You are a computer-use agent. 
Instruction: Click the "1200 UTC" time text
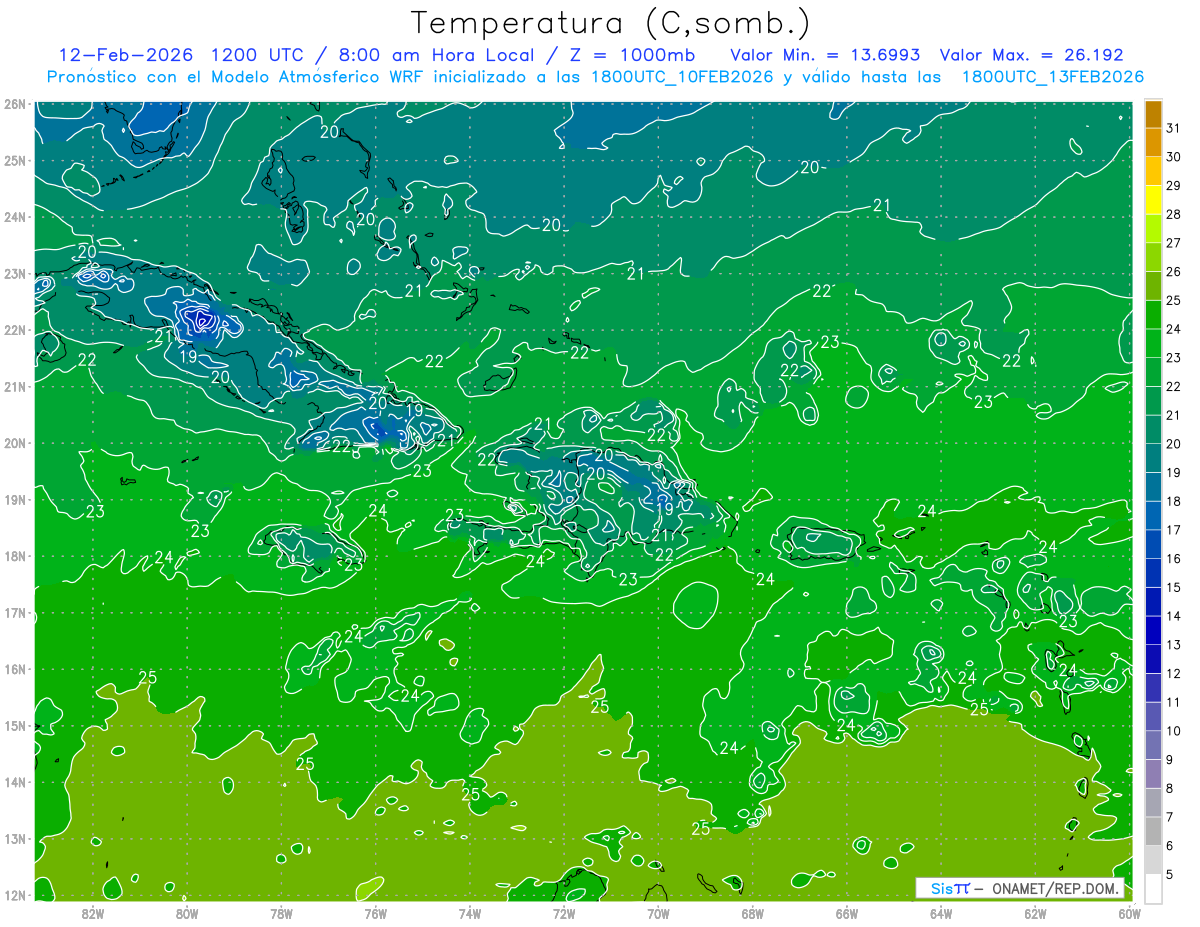tap(260, 55)
